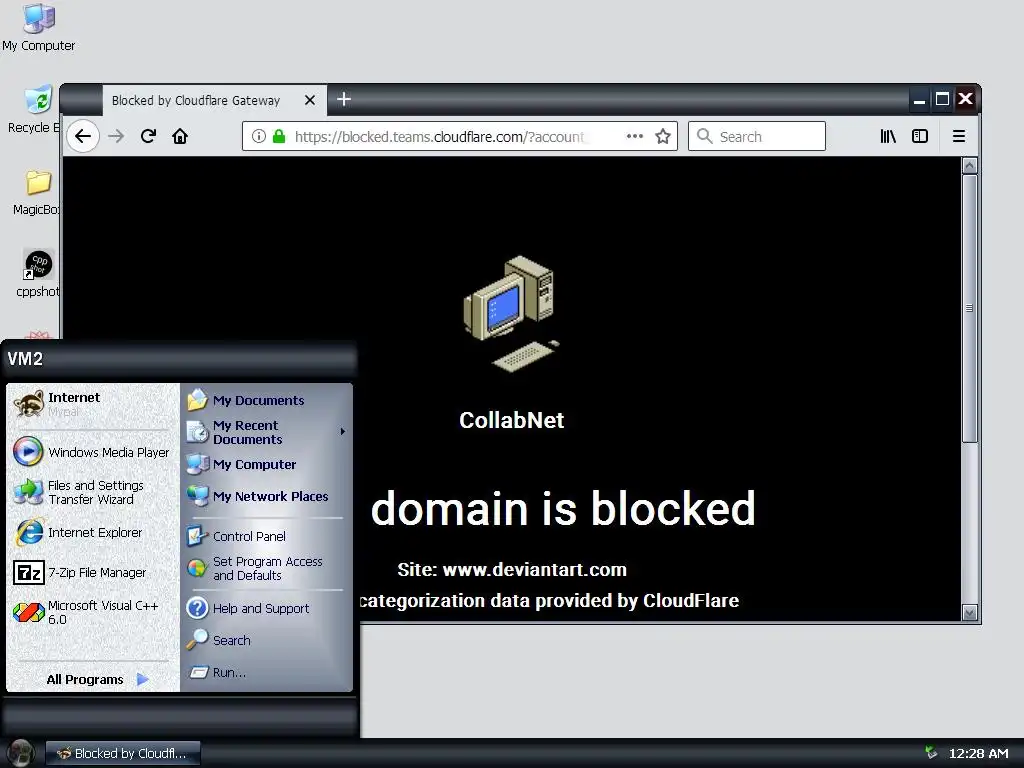Open Help and Support
The height and width of the screenshot is (768, 1024).
[266, 608]
